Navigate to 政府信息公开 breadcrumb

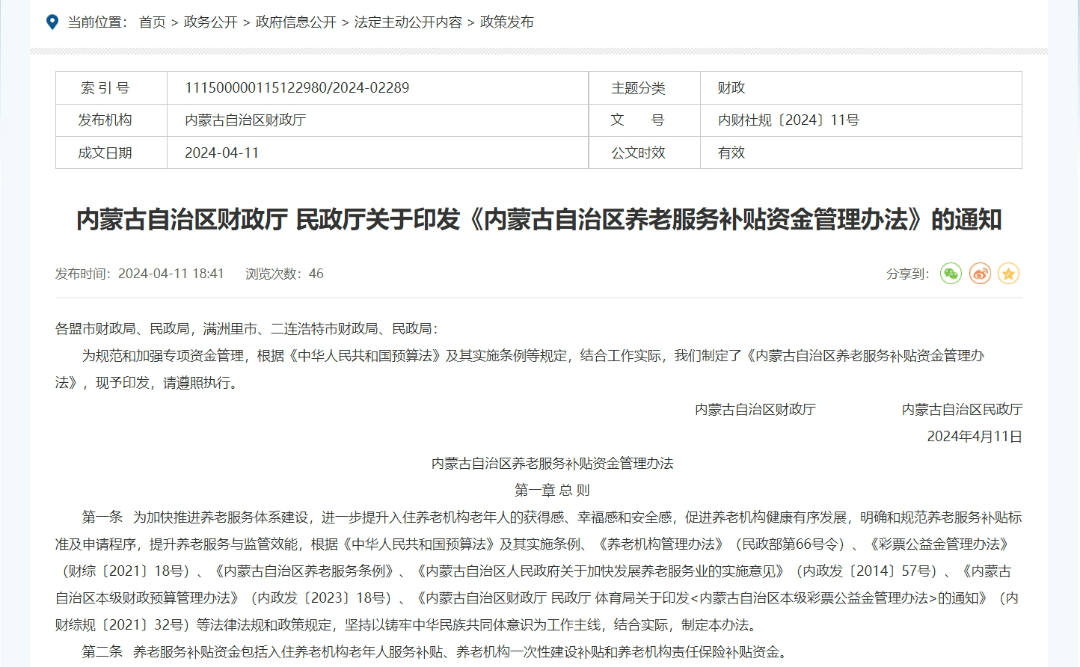click(x=295, y=22)
